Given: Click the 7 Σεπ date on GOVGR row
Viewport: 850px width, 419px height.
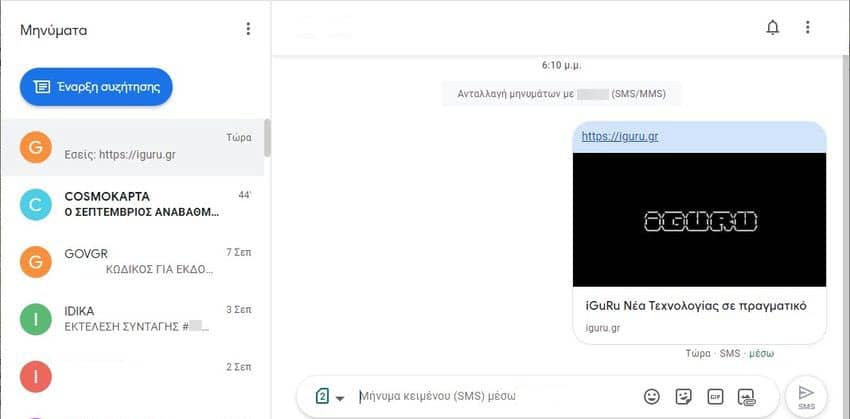Looking at the screenshot, I should click(239, 253).
